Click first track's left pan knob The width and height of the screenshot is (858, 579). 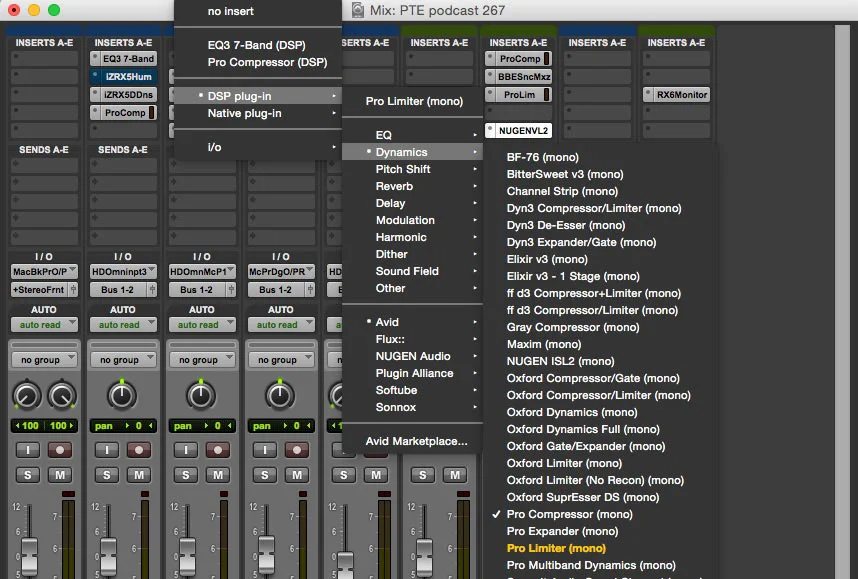click(x=27, y=395)
